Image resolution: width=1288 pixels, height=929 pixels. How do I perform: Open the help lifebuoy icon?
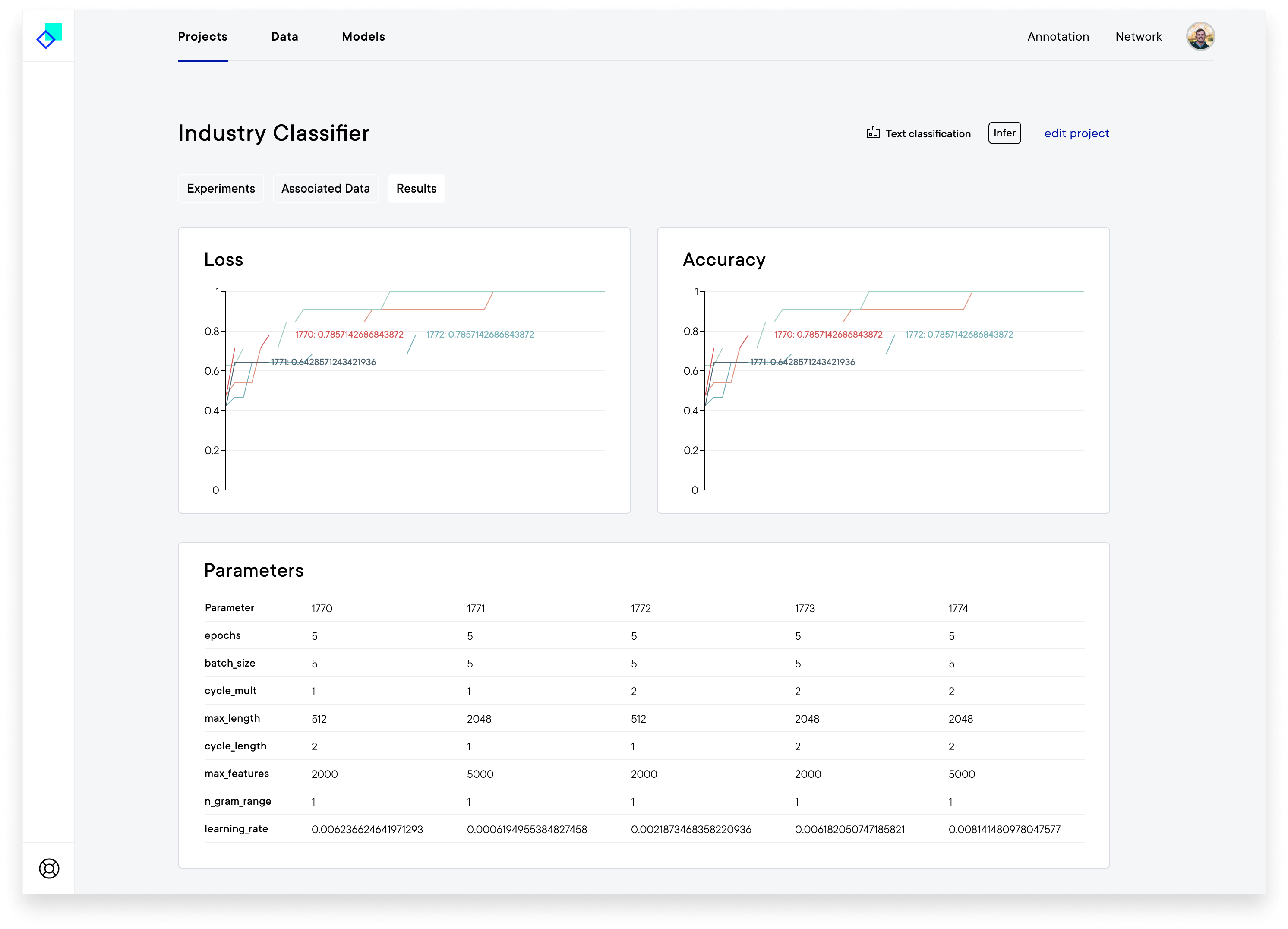(x=49, y=868)
